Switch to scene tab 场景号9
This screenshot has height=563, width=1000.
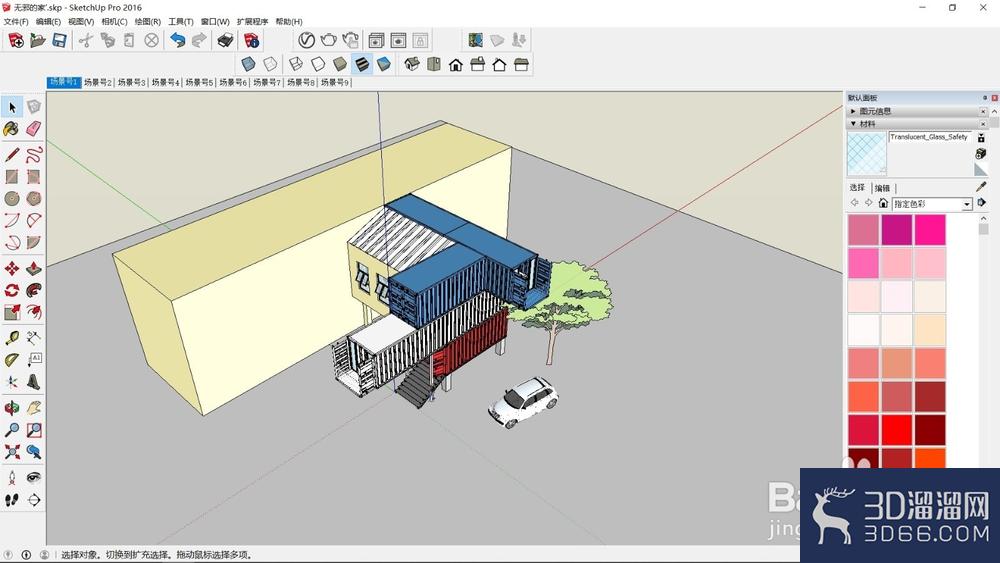[334, 82]
